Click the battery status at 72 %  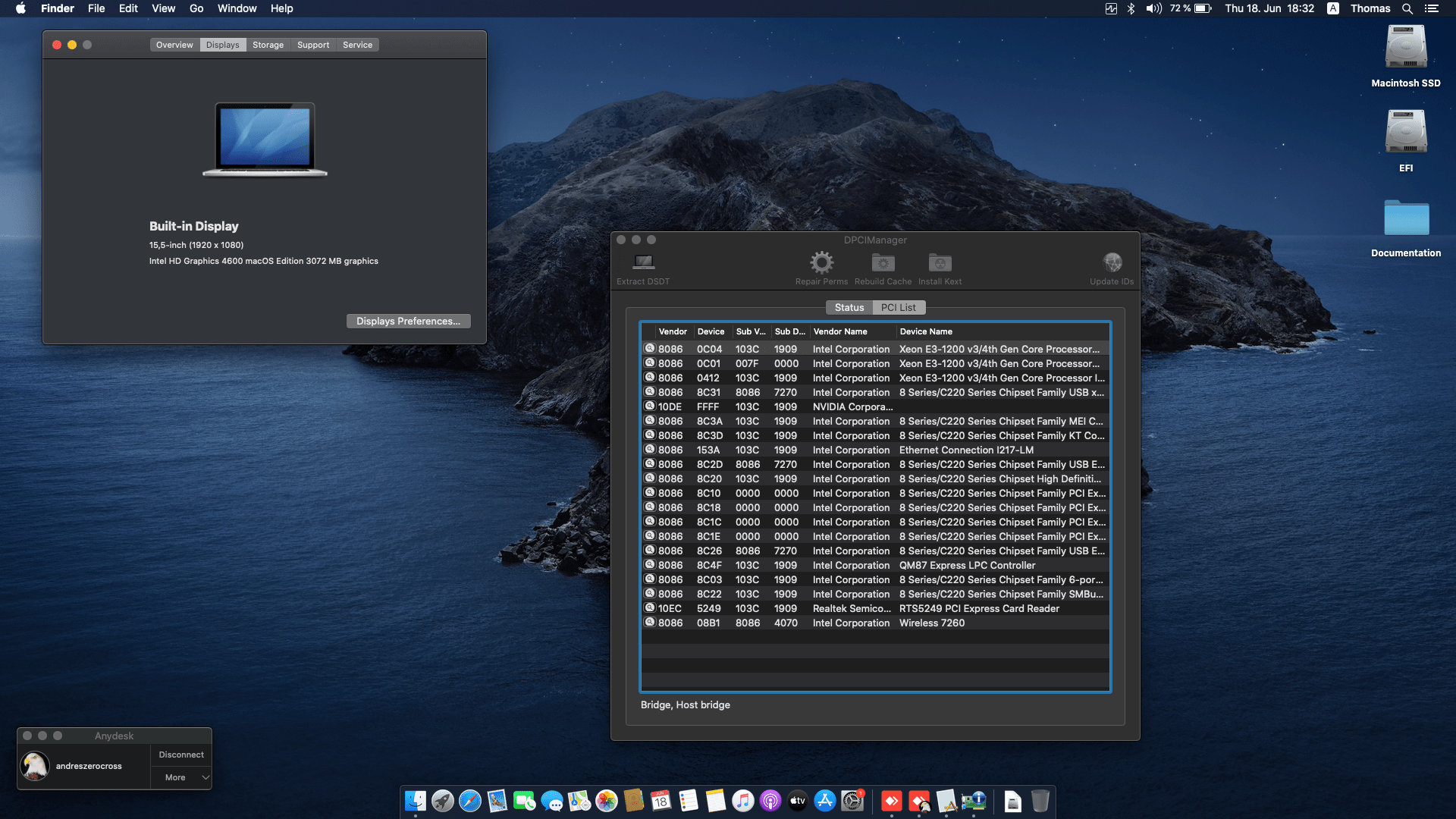1191,8
